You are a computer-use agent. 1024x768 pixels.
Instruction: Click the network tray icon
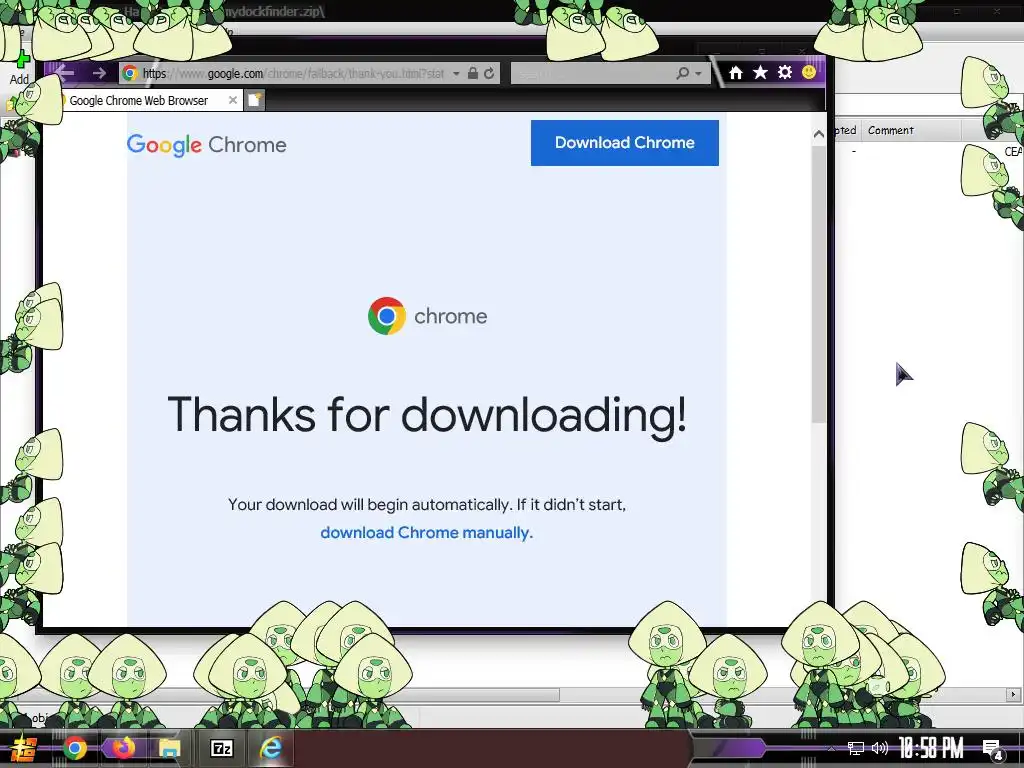pyautogui.click(x=856, y=748)
